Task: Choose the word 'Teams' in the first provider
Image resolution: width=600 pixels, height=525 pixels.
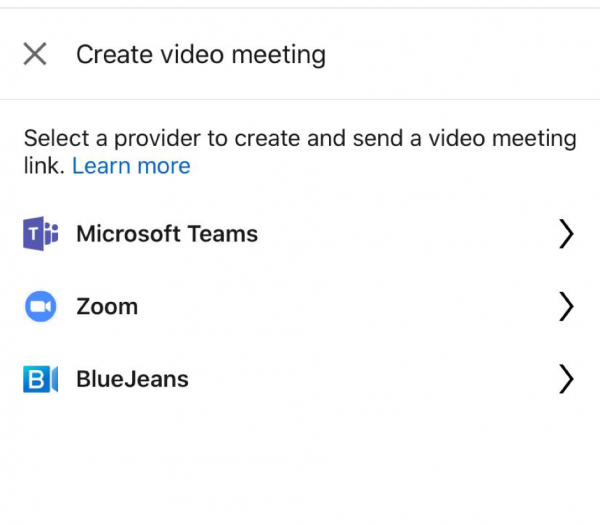Action: coord(222,233)
